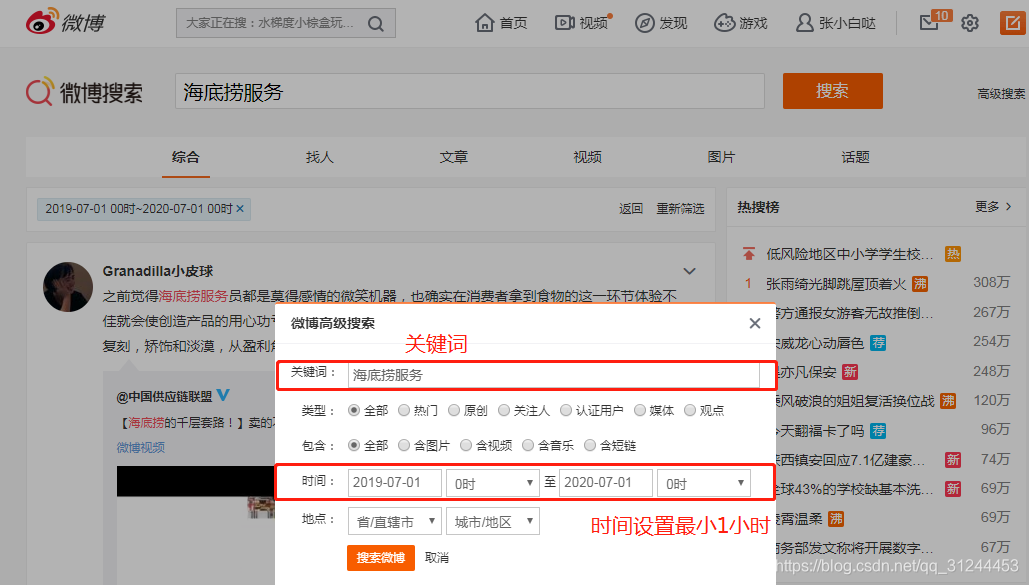Open the 高级搜索 link
Viewport: 1029px width, 585px height.
click(1001, 94)
